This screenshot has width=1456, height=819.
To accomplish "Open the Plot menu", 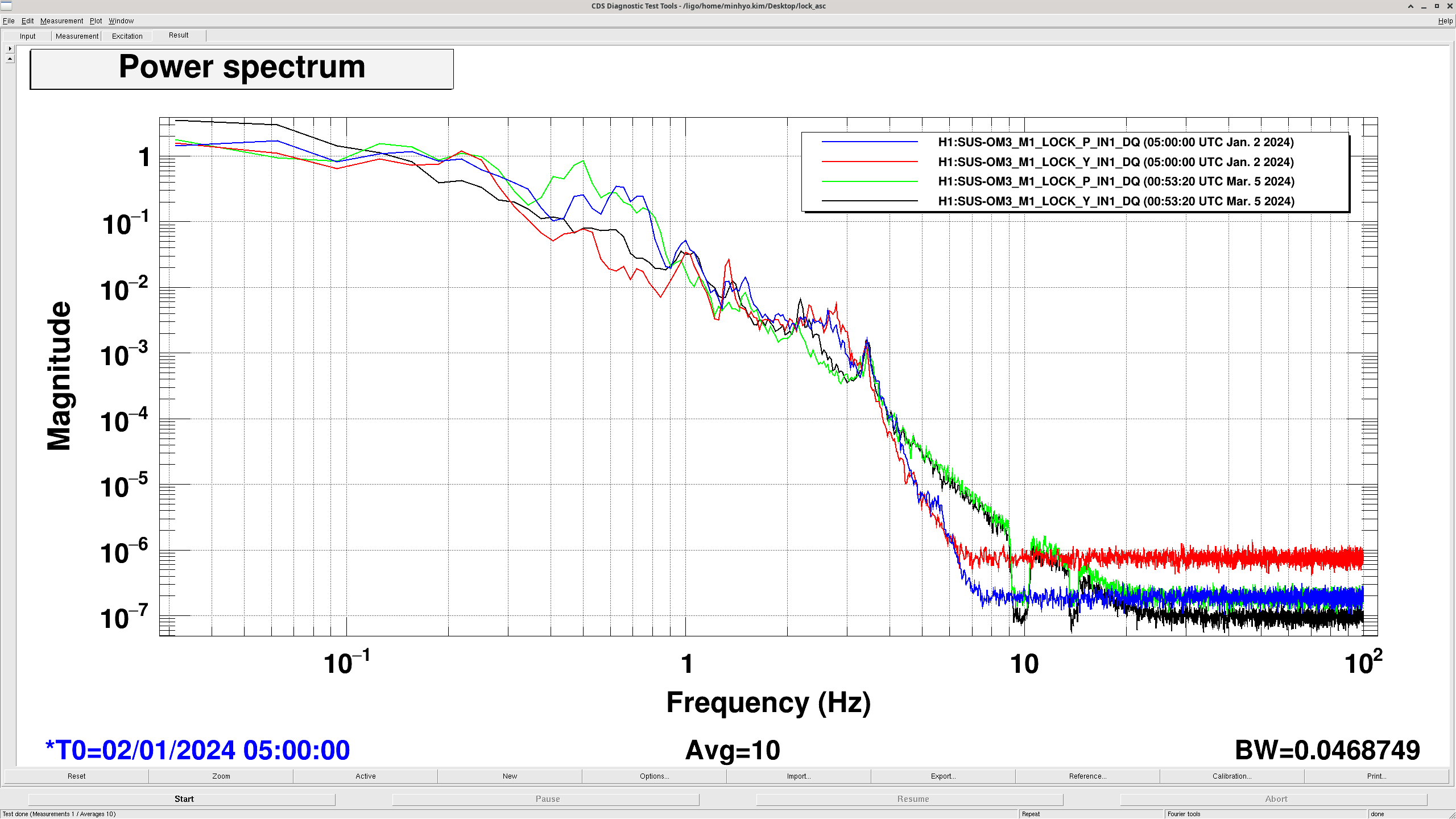I will click(96, 21).
